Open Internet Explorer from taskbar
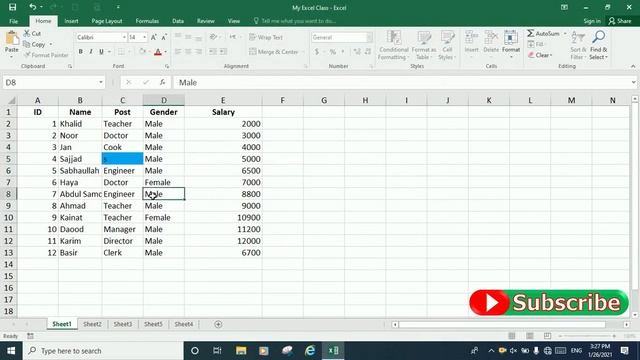The height and width of the screenshot is (360, 640). [310, 351]
